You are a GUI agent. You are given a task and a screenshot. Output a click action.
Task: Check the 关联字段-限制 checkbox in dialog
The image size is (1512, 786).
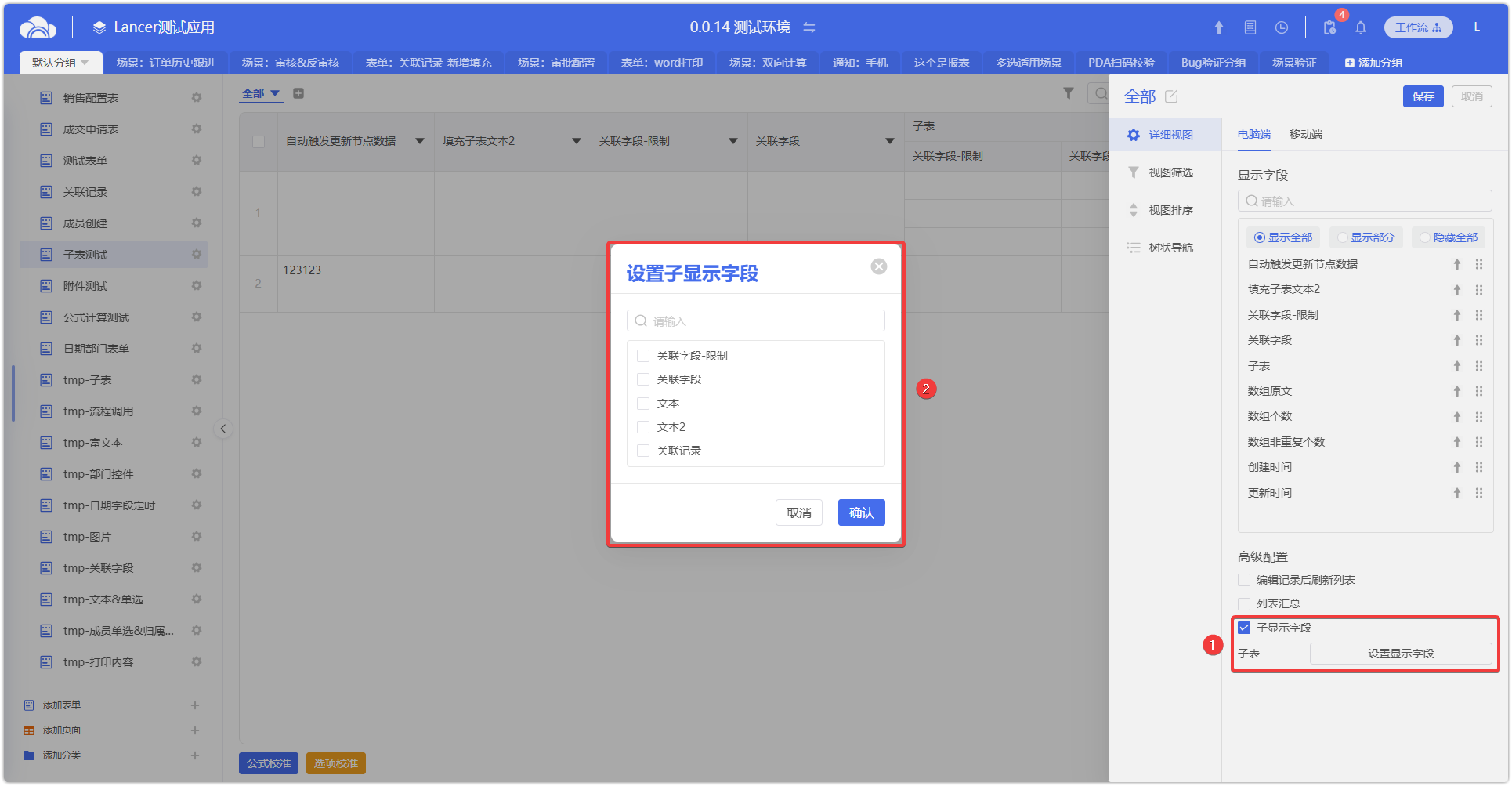(643, 356)
